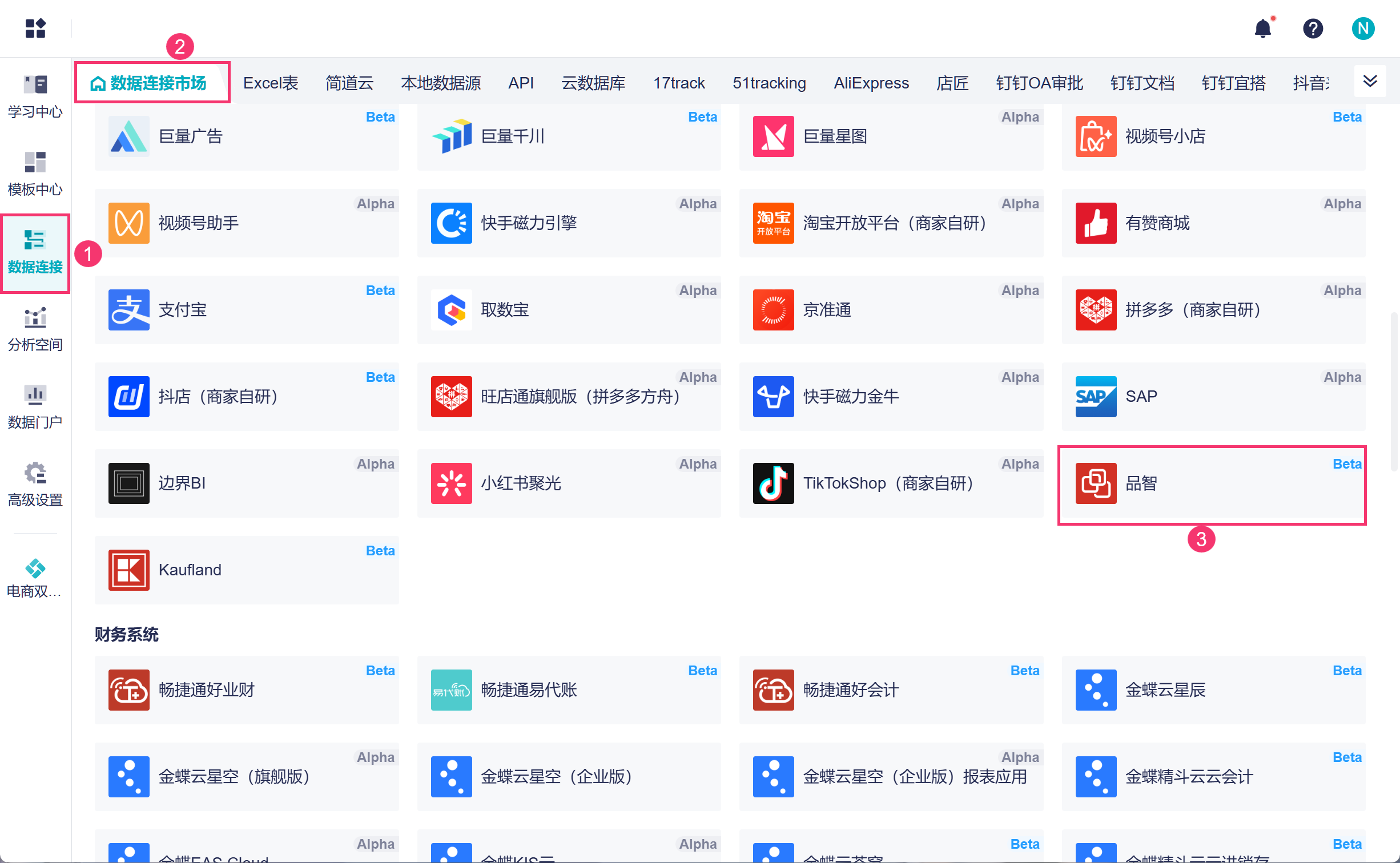
Task: Click the 边界BI connector icon
Action: [x=129, y=483]
